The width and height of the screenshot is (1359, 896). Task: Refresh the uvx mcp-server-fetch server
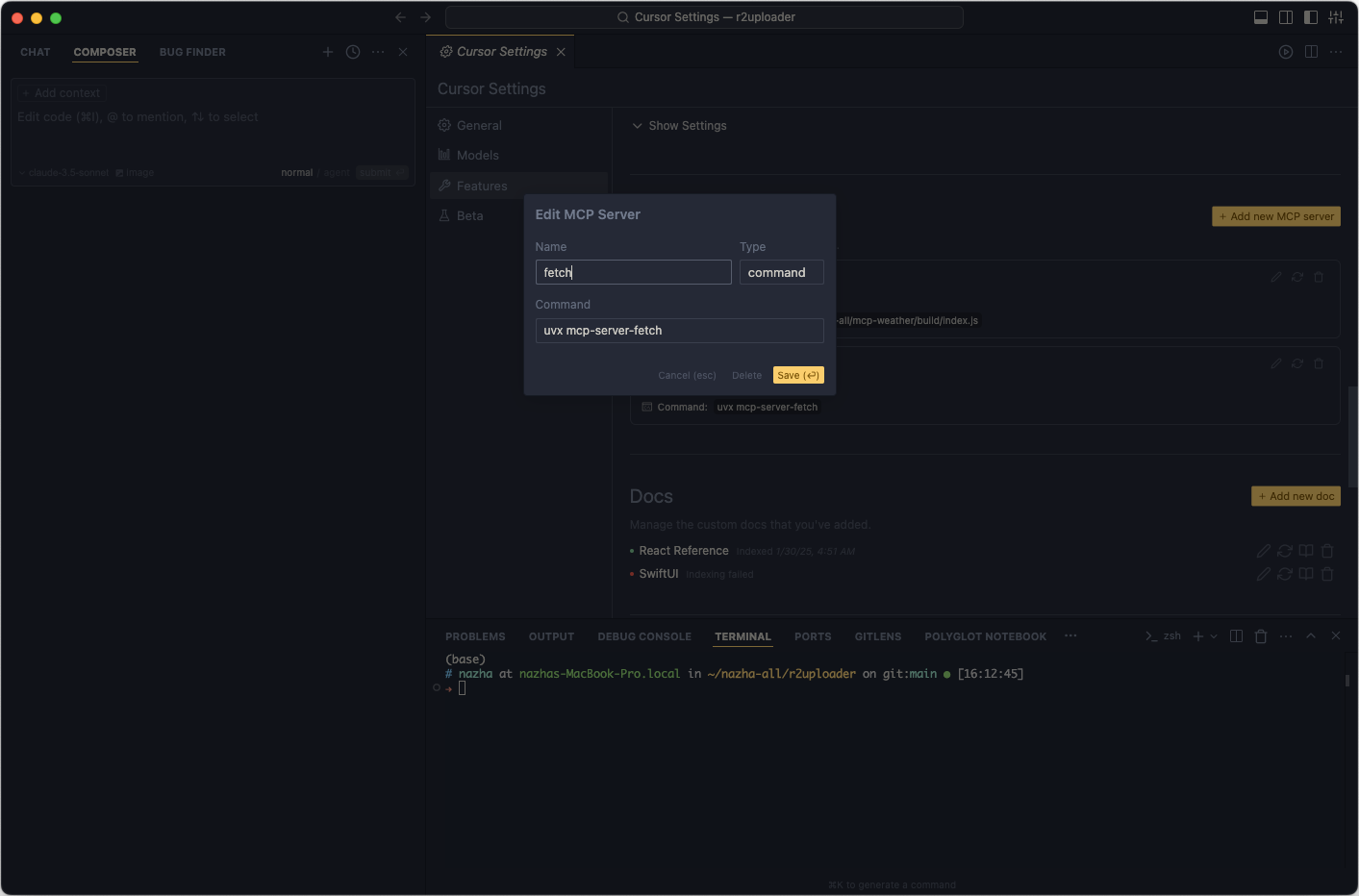[x=1297, y=363]
